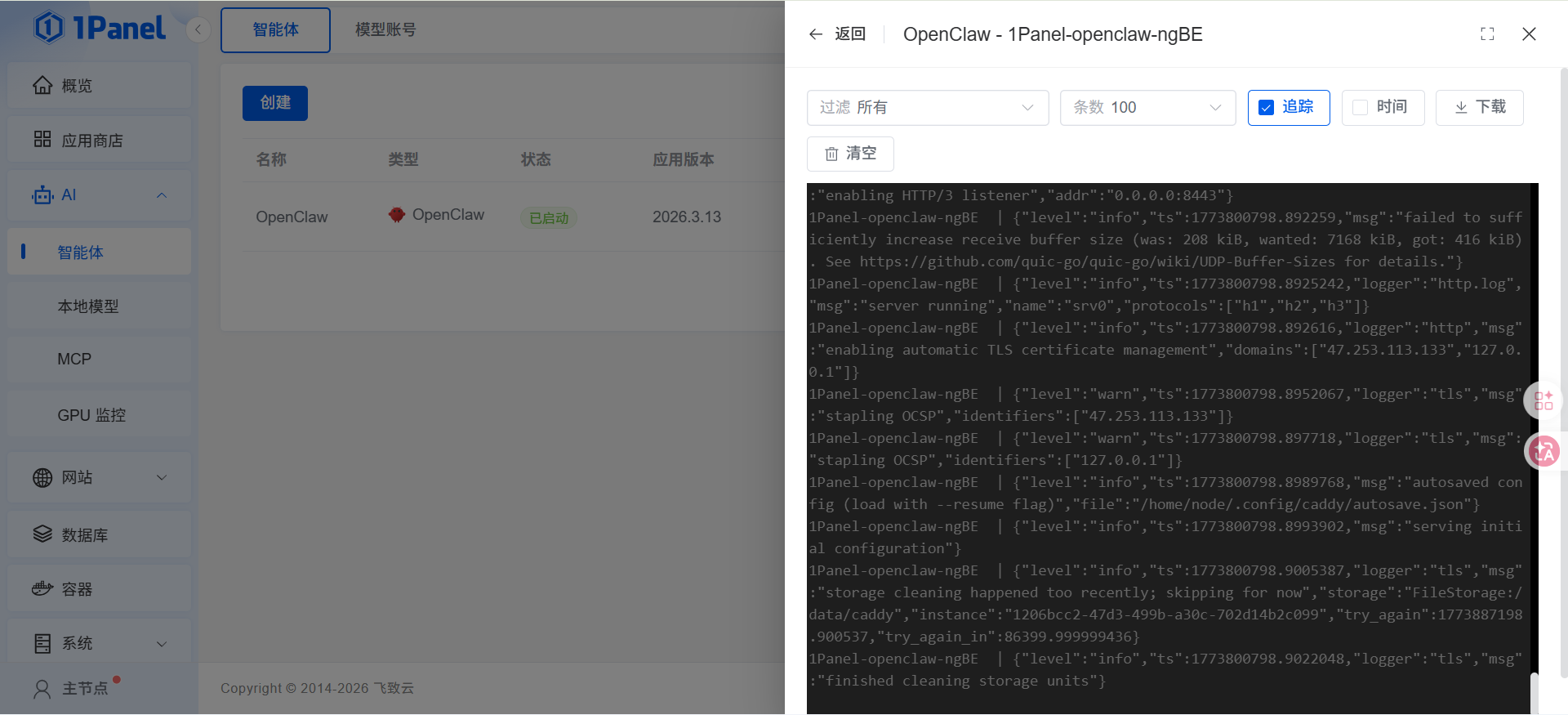Screen dimensions: 1568x715
Task: Click the 清空 clear log button
Action: point(850,154)
